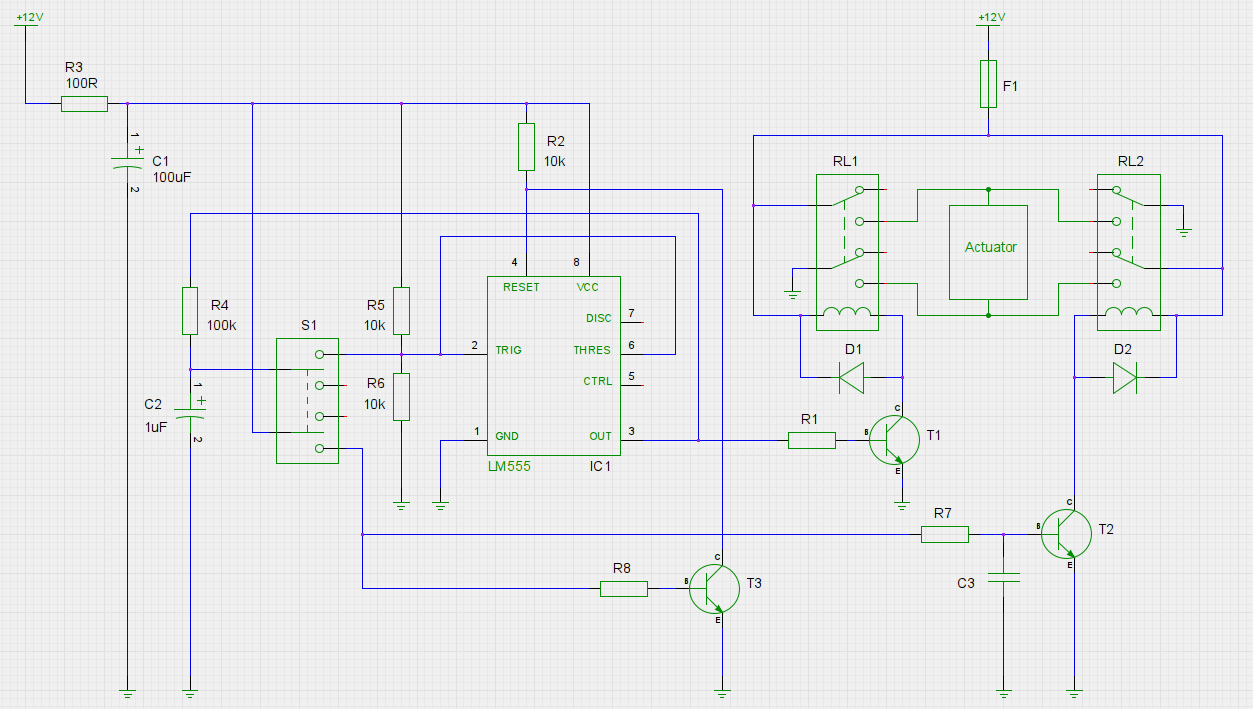Click the DISC pin label
This screenshot has height=709, width=1253.
point(598,318)
